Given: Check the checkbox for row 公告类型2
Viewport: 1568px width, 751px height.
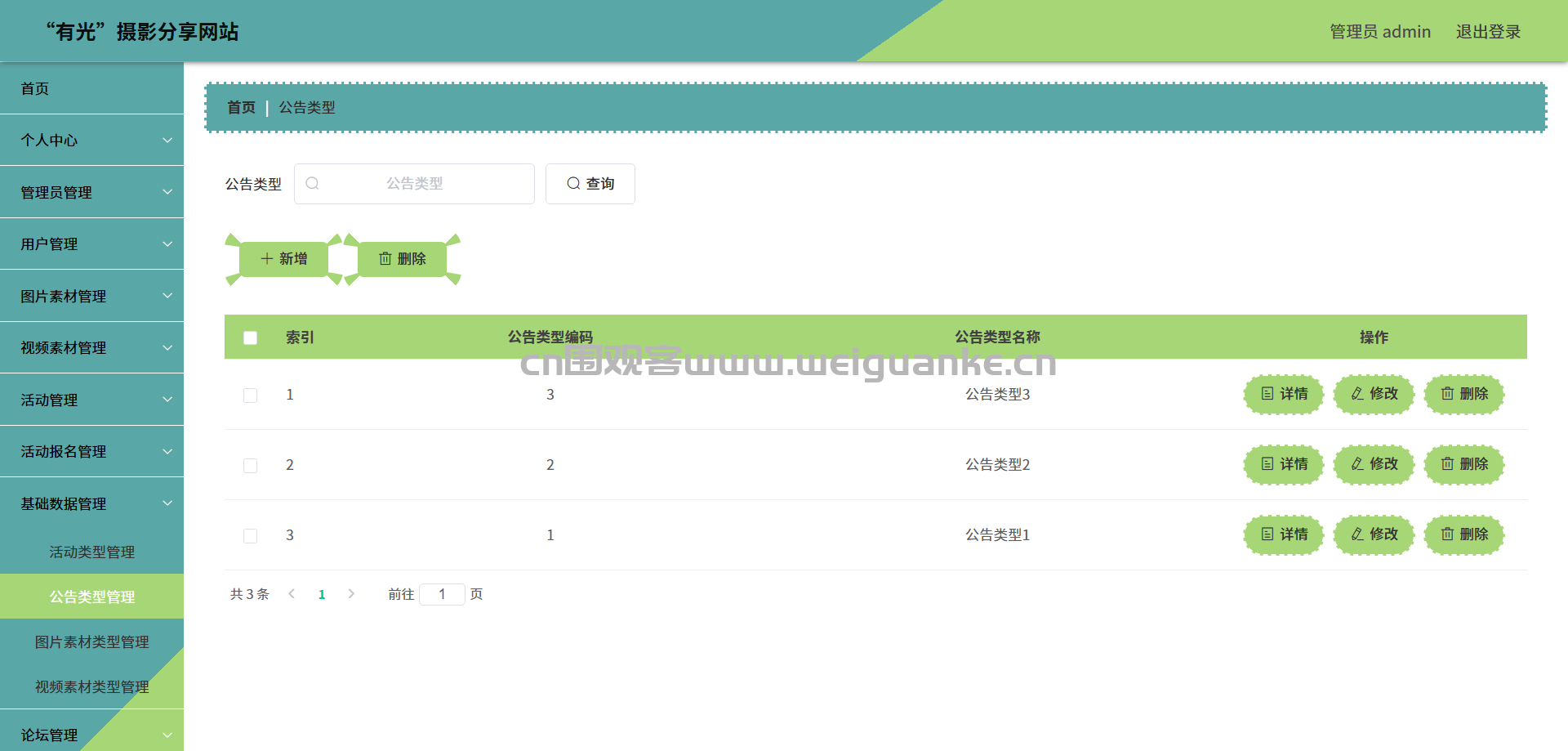Looking at the screenshot, I should [x=250, y=465].
